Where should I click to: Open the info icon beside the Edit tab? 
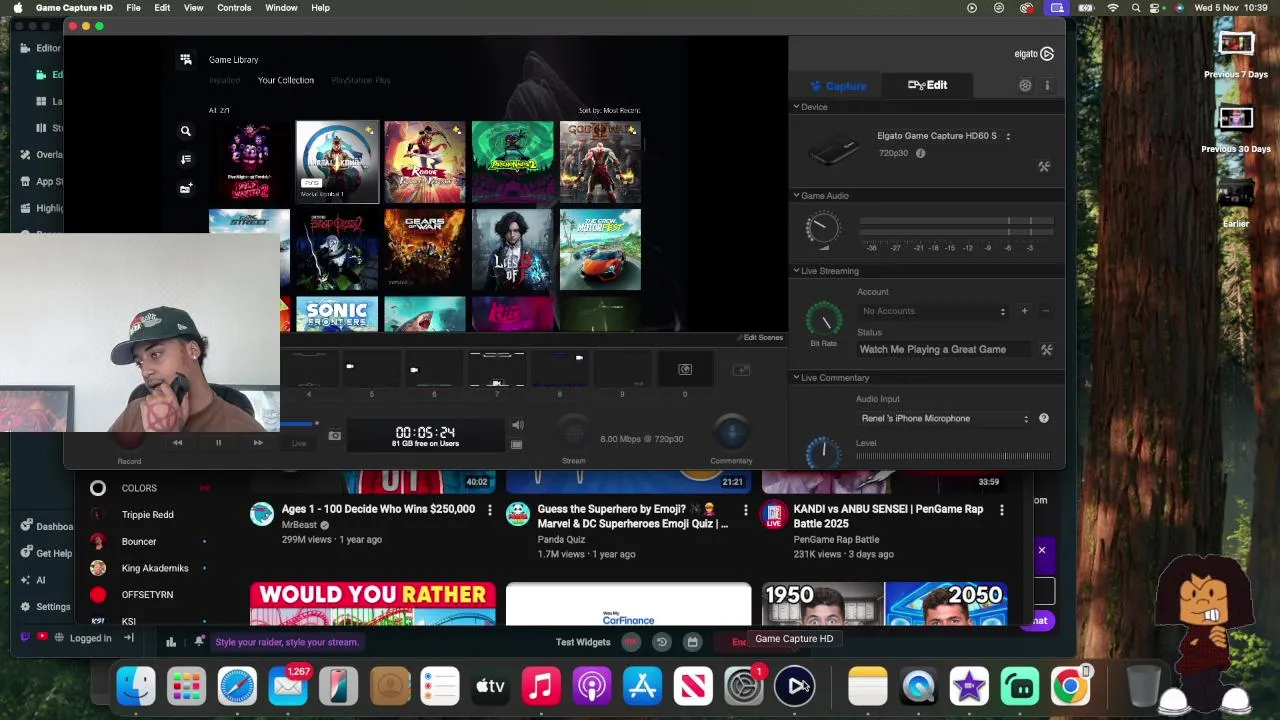(1047, 86)
